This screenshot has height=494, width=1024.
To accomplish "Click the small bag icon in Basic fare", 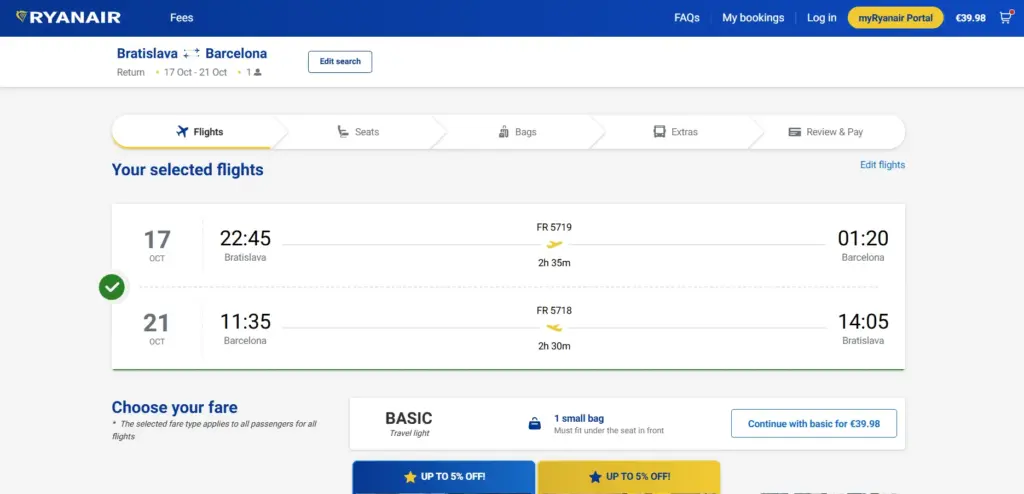I will coord(535,424).
